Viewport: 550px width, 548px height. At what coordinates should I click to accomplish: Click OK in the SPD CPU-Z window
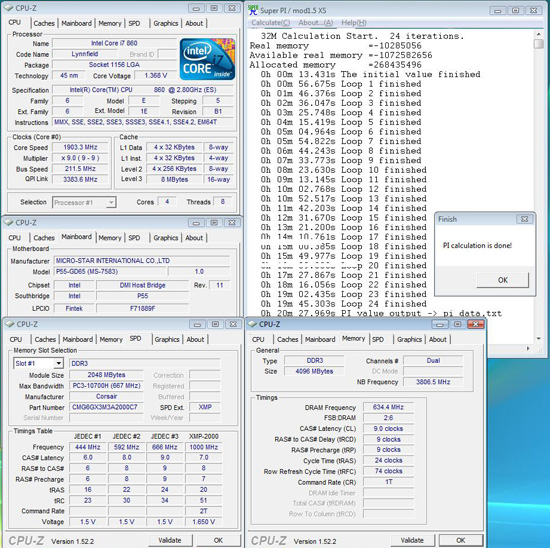[x=218, y=541]
